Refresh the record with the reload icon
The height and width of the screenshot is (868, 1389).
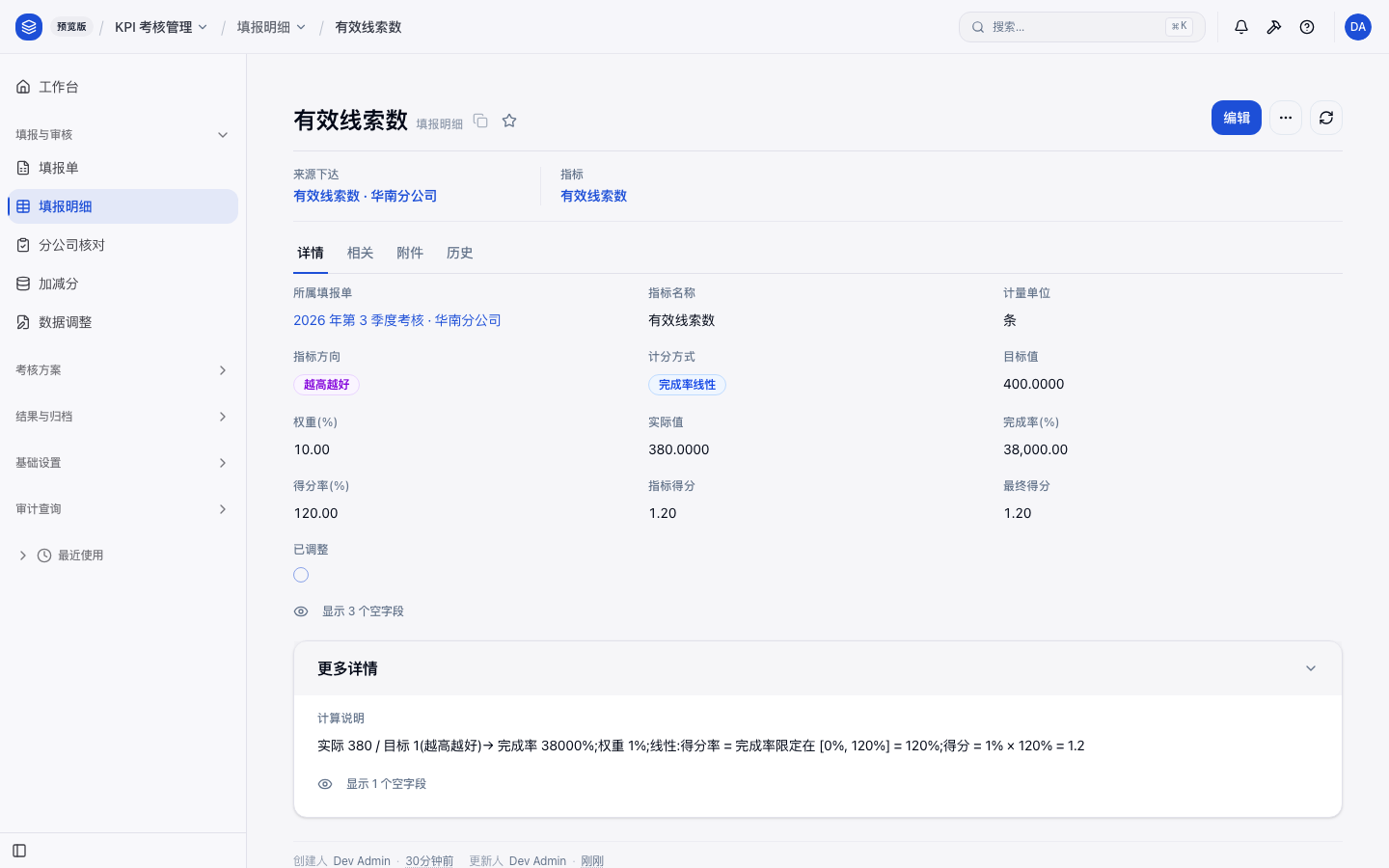pyautogui.click(x=1326, y=118)
